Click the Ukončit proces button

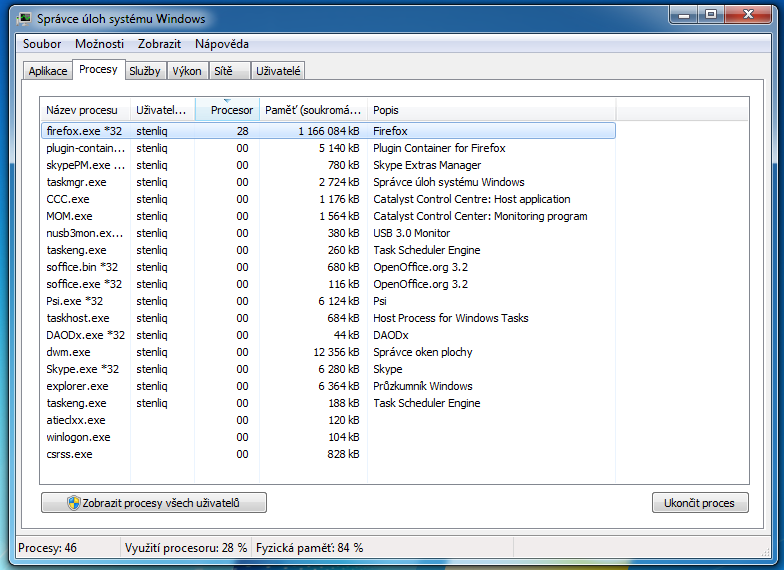click(x=700, y=503)
